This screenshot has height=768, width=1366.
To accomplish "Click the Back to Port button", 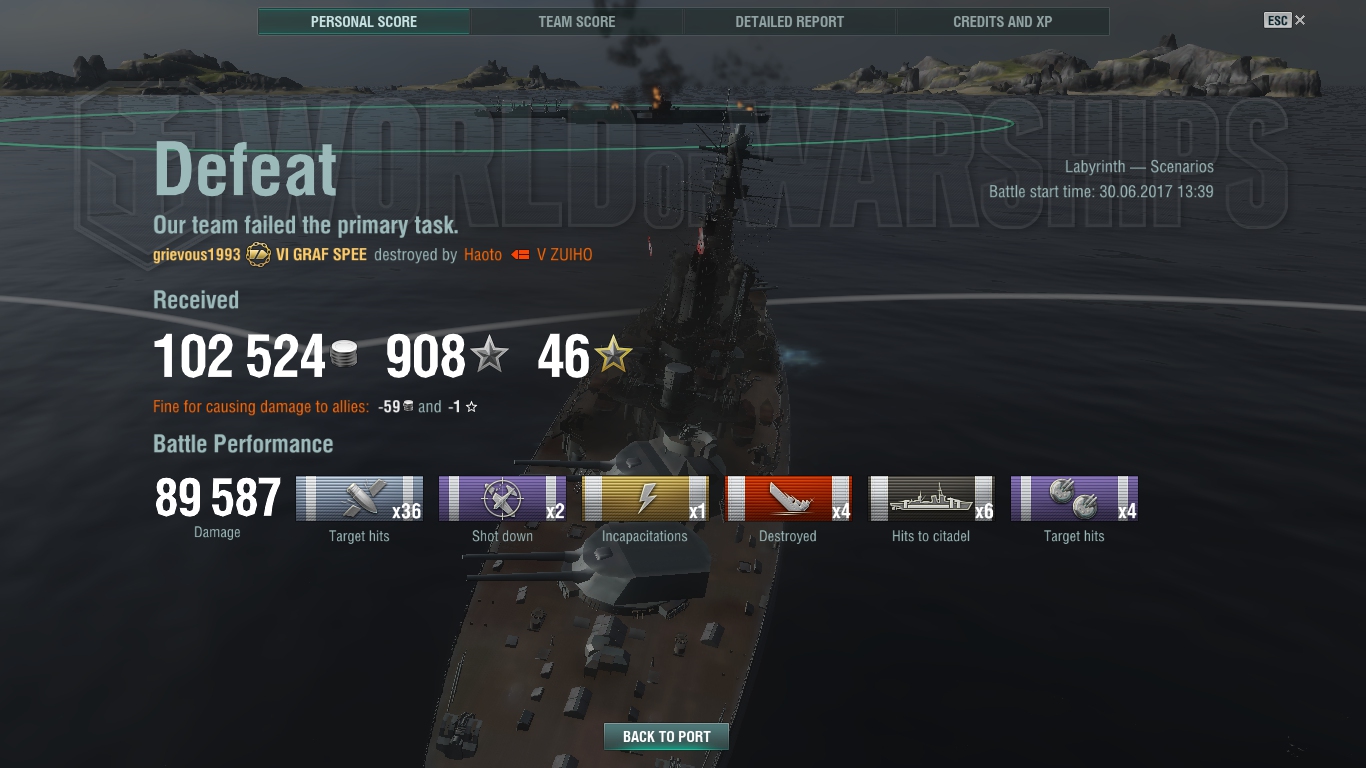I will (x=666, y=737).
